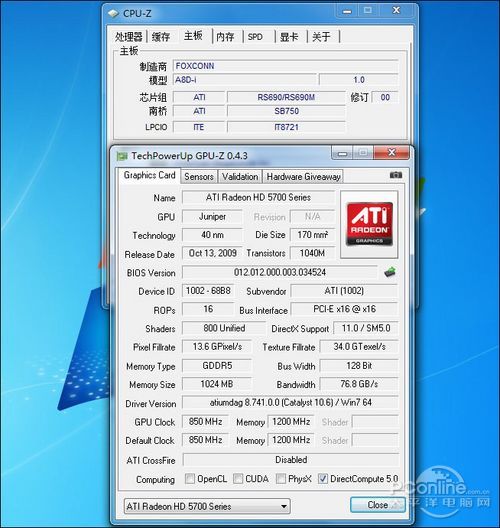Click the Pixel Fillrate value 13.6 GPixel/s
Screen dimensions: 500x528
pyautogui.click(x=217, y=346)
